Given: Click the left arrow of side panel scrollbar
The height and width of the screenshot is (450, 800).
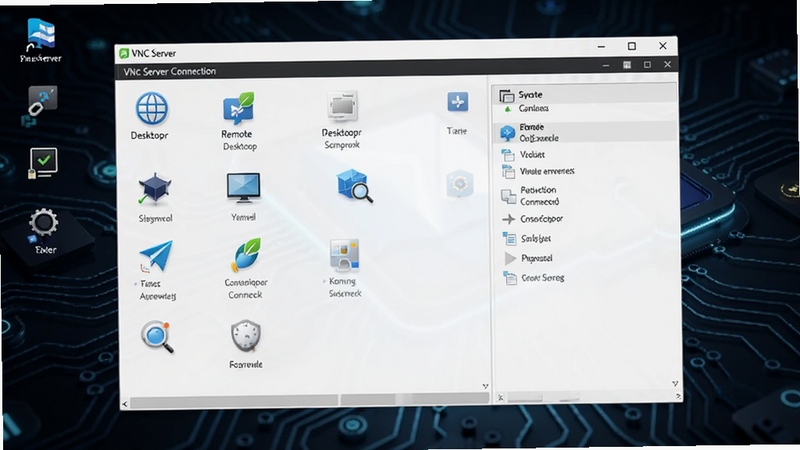Looking at the screenshot, I should pyautogui.click(x=501, y=397).
